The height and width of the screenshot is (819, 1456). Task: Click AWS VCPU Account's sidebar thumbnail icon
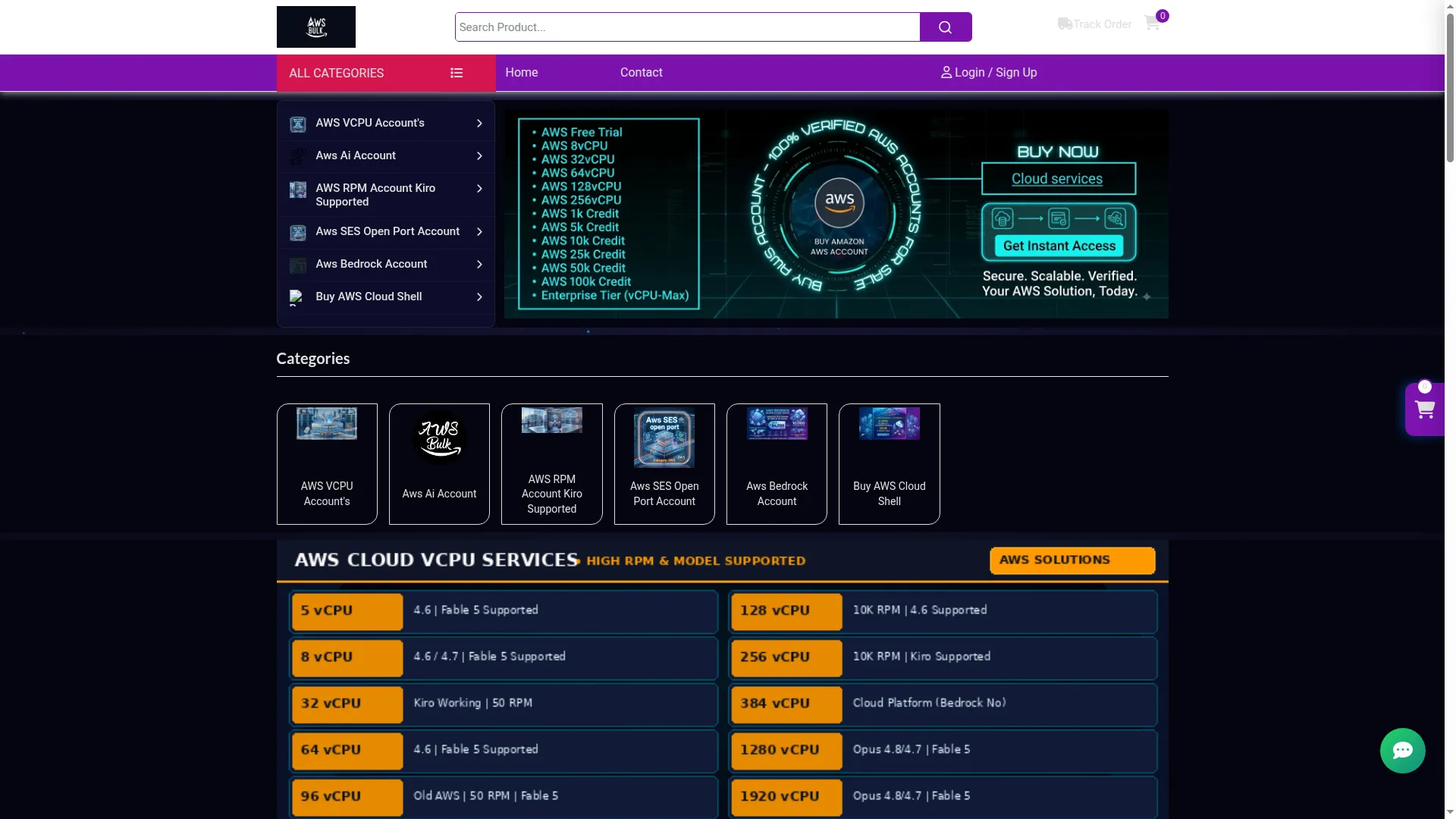(298, 124)
